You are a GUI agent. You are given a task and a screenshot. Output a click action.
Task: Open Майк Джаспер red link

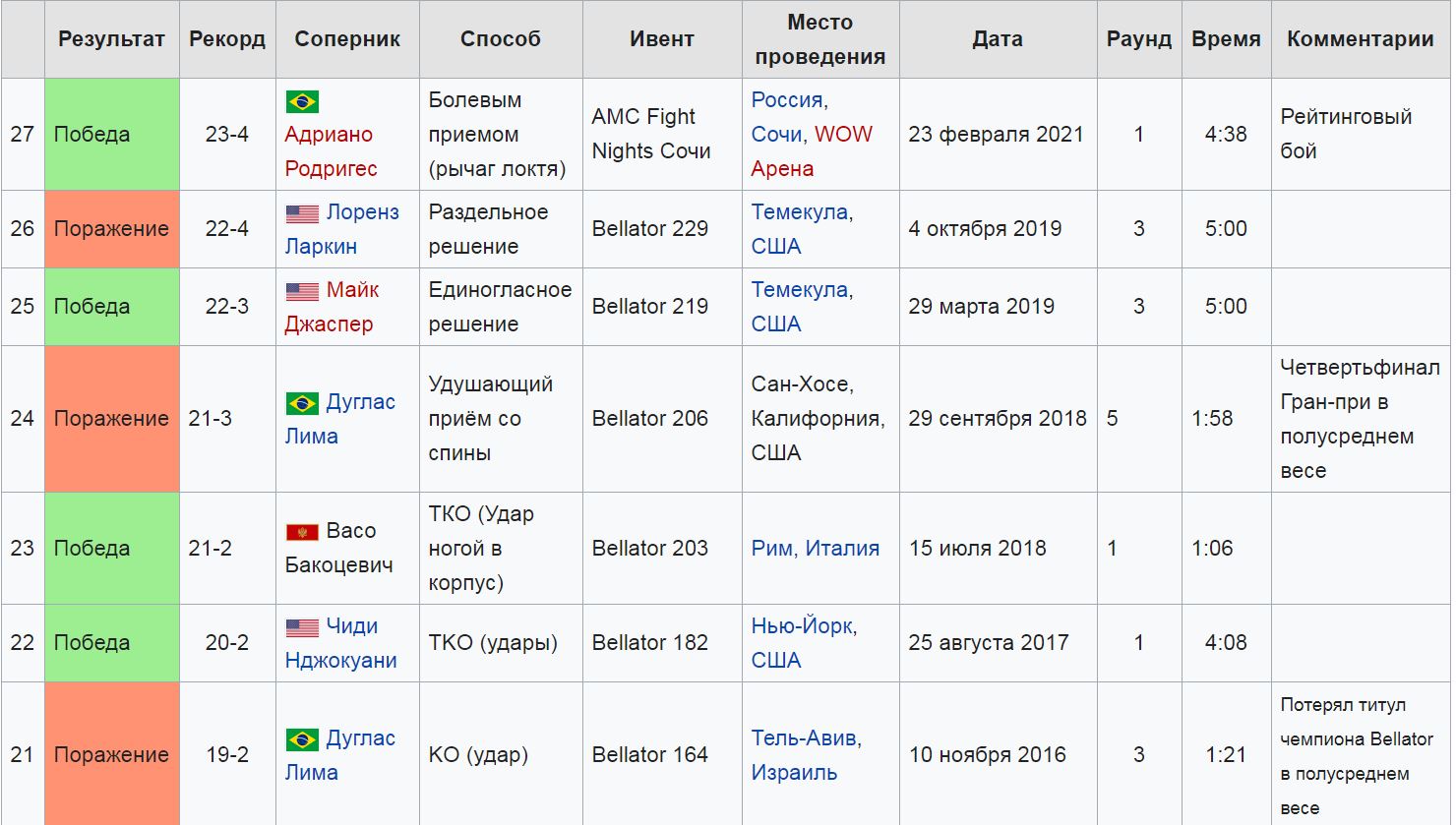click(x=333, y=307)
